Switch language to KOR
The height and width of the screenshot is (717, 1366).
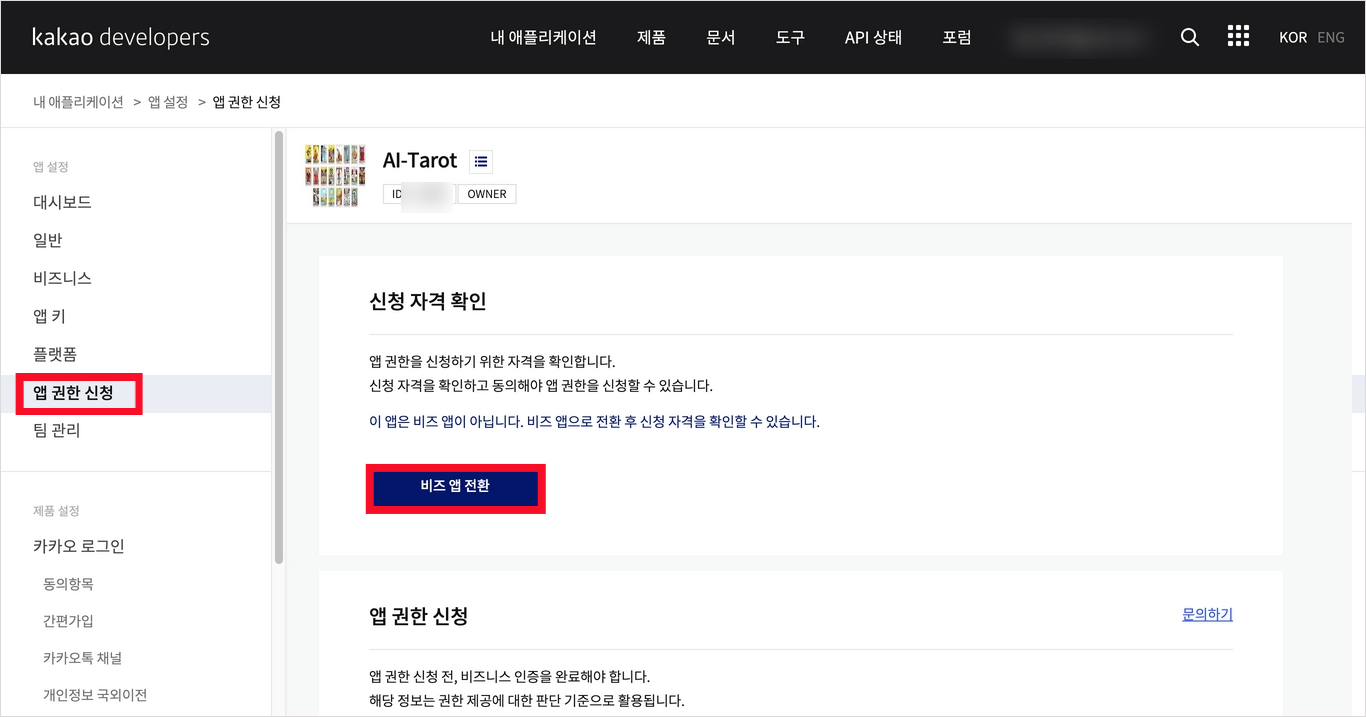[x=1293, y=37]
